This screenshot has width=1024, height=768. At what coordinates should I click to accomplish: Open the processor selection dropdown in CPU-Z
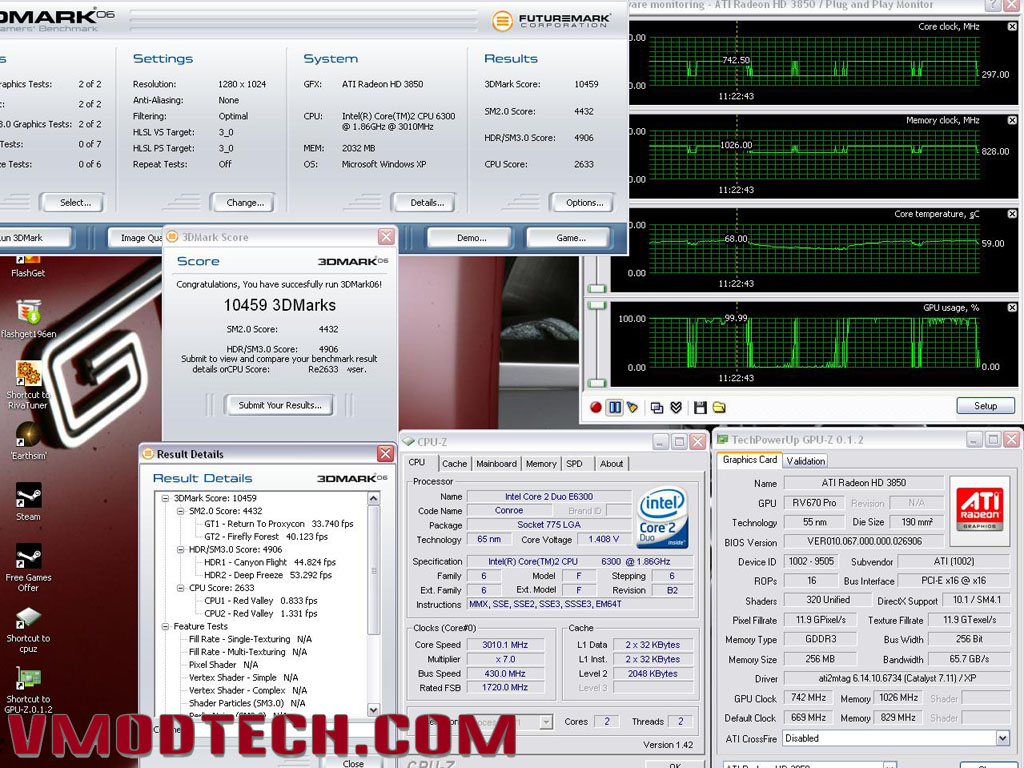pyautogui.click(x=547, y=722)
